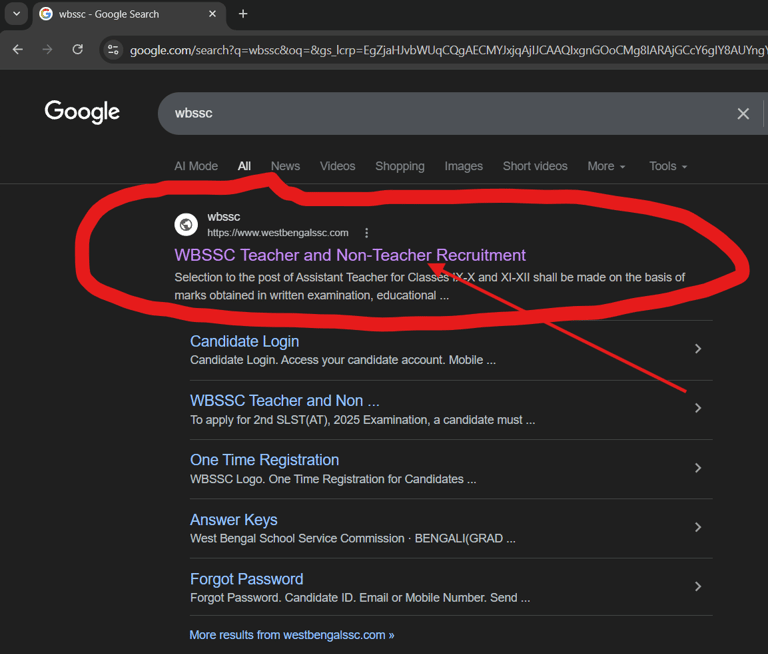Click chevron on Candidate Login row
Viewport: 768px width, 654px height.
[x=698, y=349]
